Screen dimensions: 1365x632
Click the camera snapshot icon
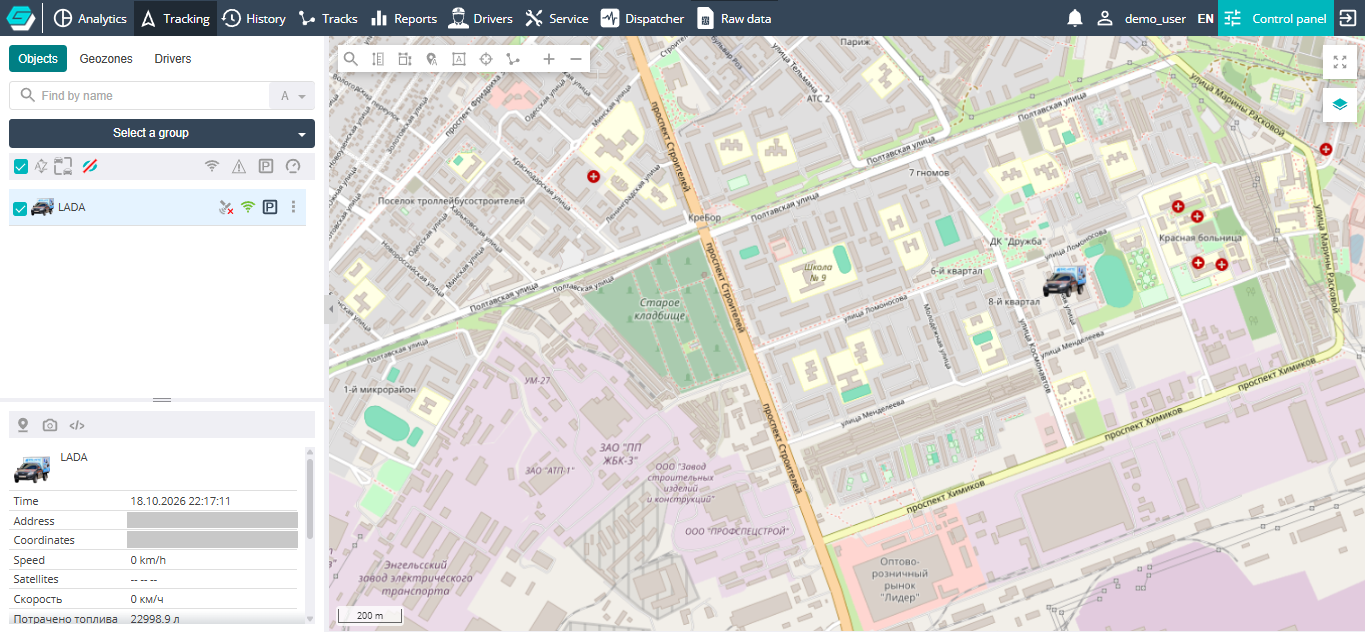pyautogui.click(x=50, y=425)
